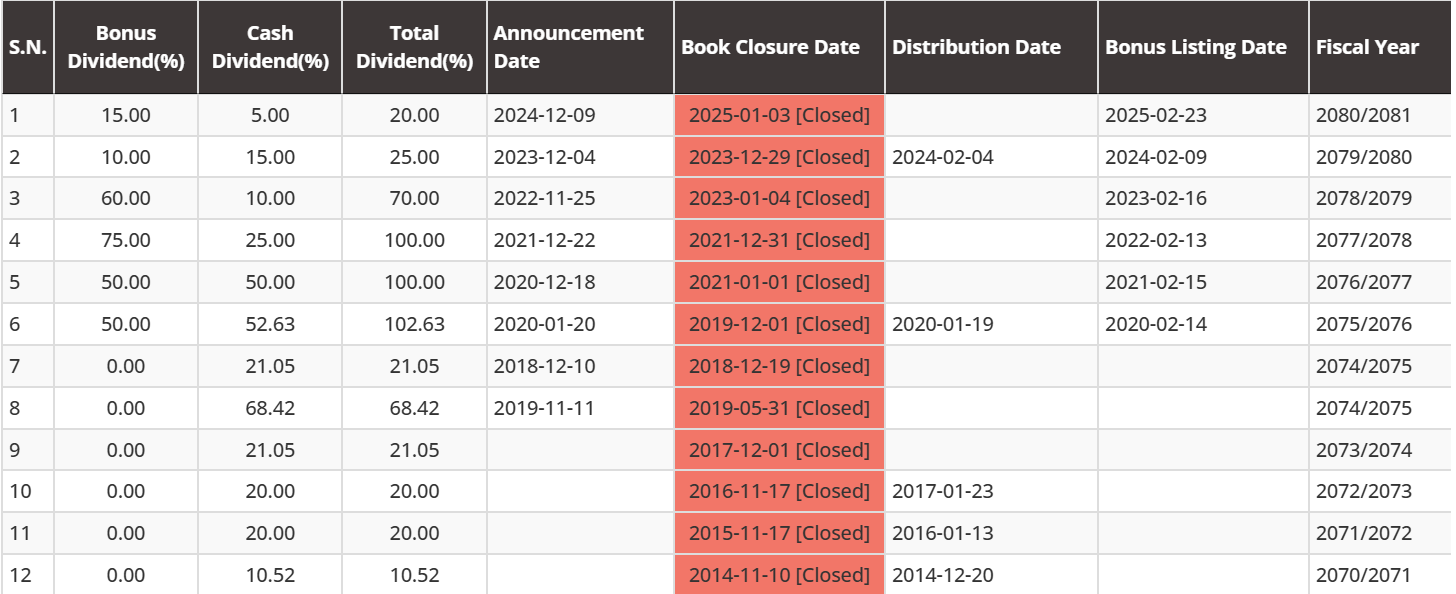The width and height of the screenshot is (1456, 594).
Task: Sort by Bonus Dividend(%) column header
Action: tap(126, 47)
